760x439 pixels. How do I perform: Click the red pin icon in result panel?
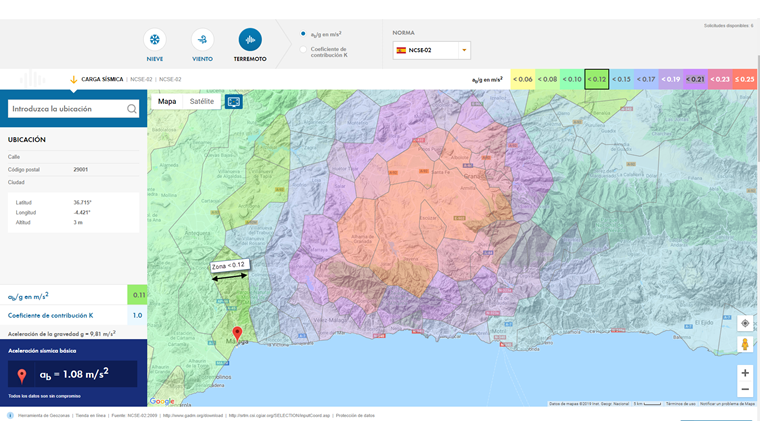tap(21, 376)
